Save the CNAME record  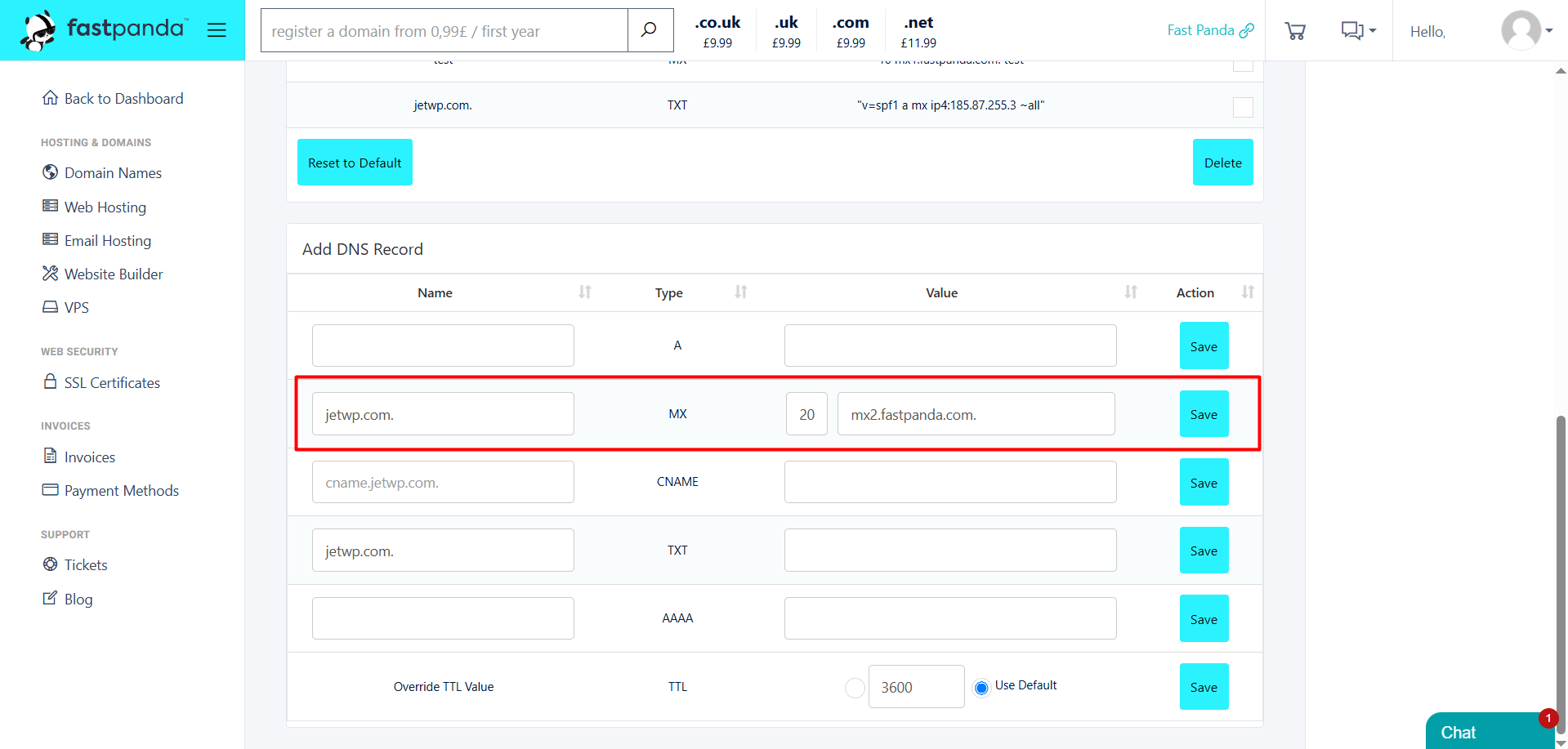(x=1204, y=482)
